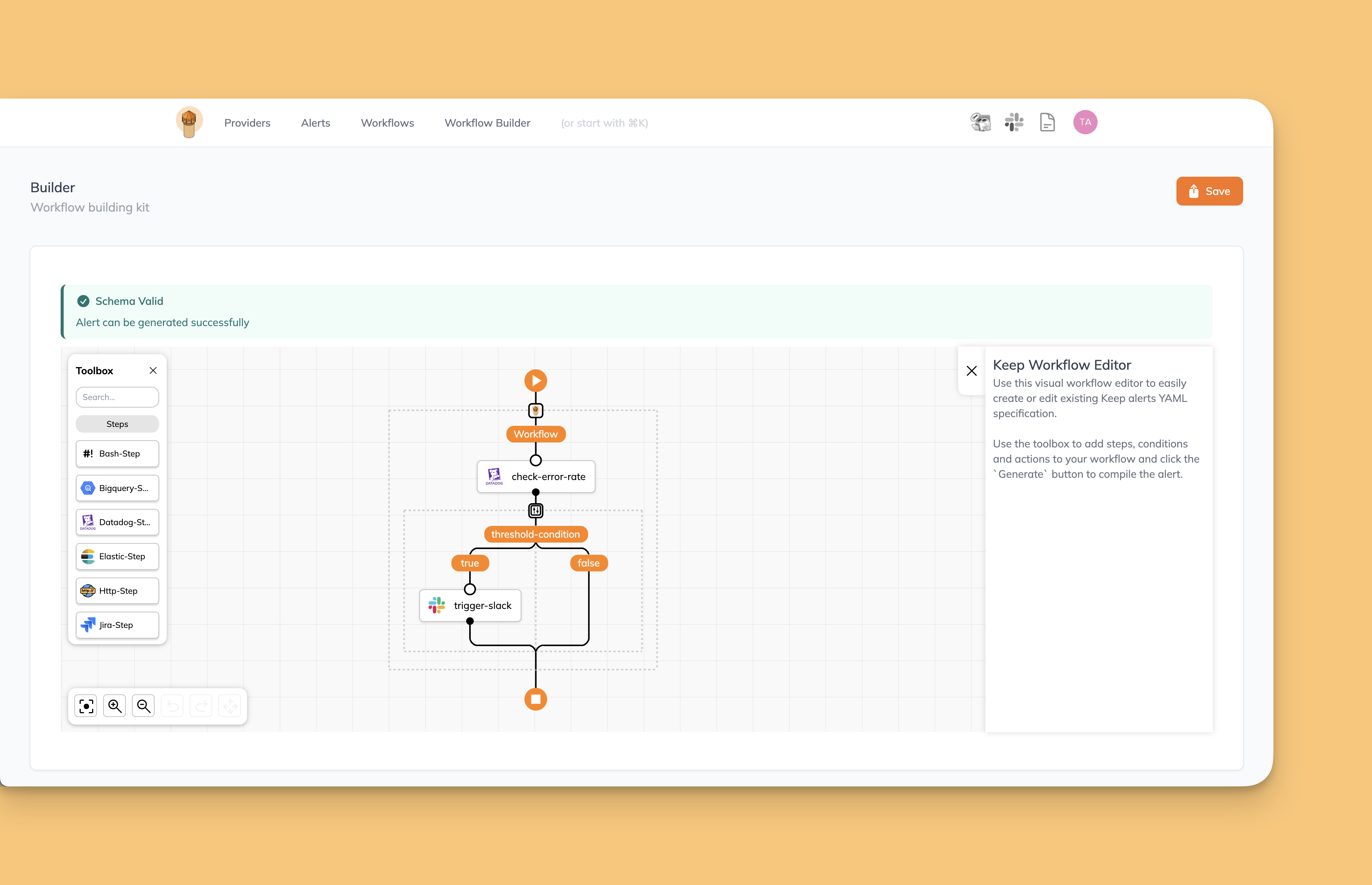The width and height of the screenshot is (1372, 885).
Task: Open the documentation file icon
Action: [1047, 122]
